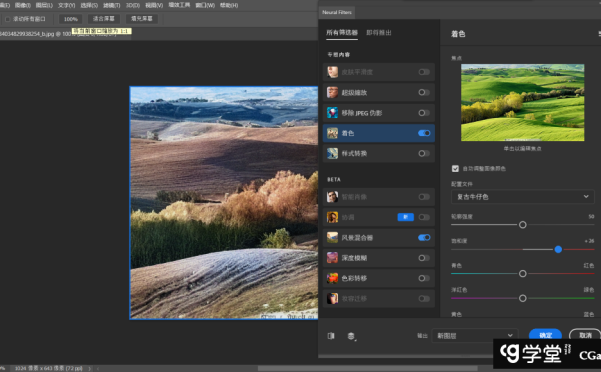The image size is (601, 372).
Task: Click the 适合屏幕 button
Action: tap(104, 19)
